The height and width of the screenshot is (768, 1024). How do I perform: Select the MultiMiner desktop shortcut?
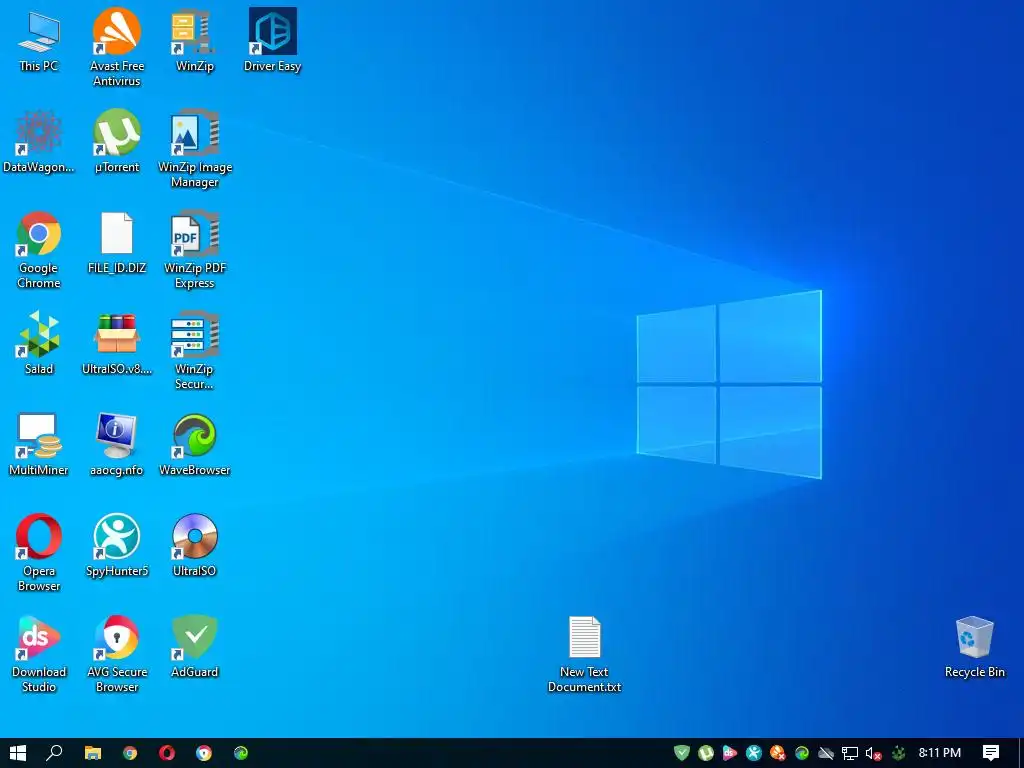[39, 445]
